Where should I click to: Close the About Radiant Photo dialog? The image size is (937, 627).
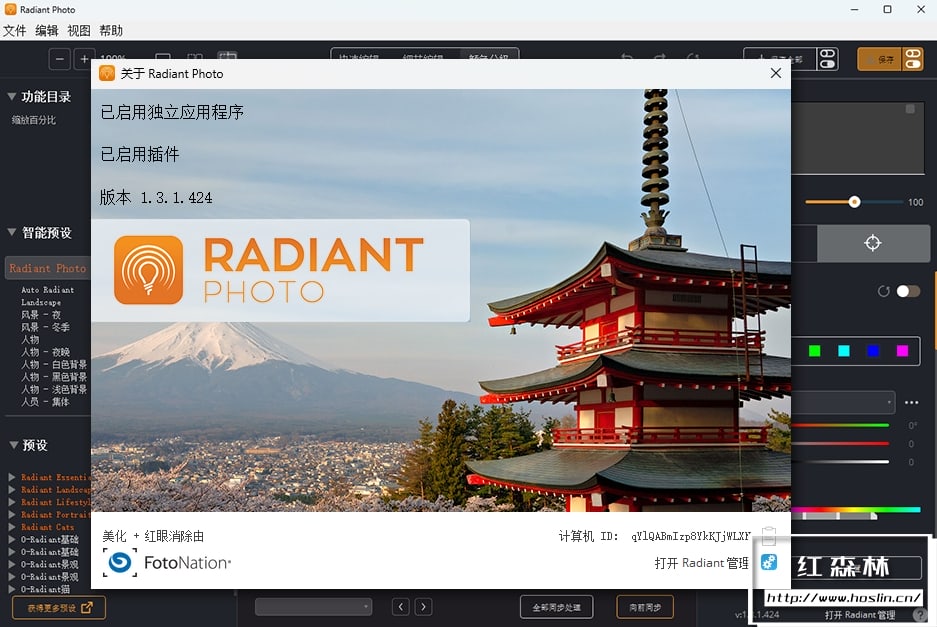776,73
